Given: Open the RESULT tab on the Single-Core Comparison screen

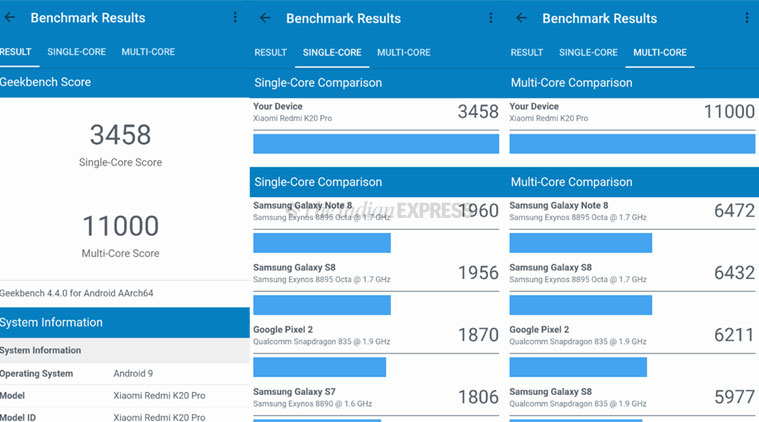Looking at the screenshot, I should [x=271, y=52].
